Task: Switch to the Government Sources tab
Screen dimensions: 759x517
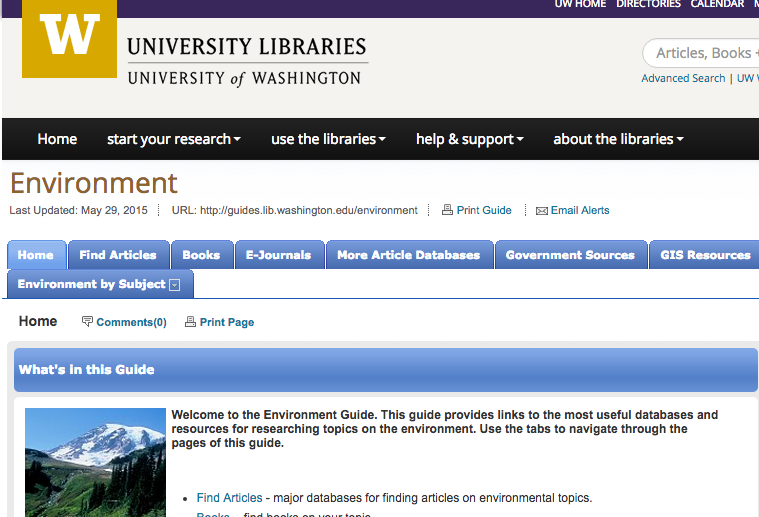Action: coord(571,255)
